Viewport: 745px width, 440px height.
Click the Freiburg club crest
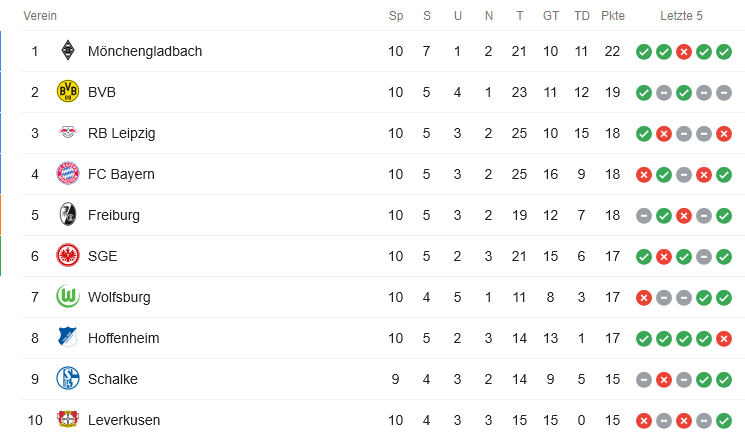point(68,215)
